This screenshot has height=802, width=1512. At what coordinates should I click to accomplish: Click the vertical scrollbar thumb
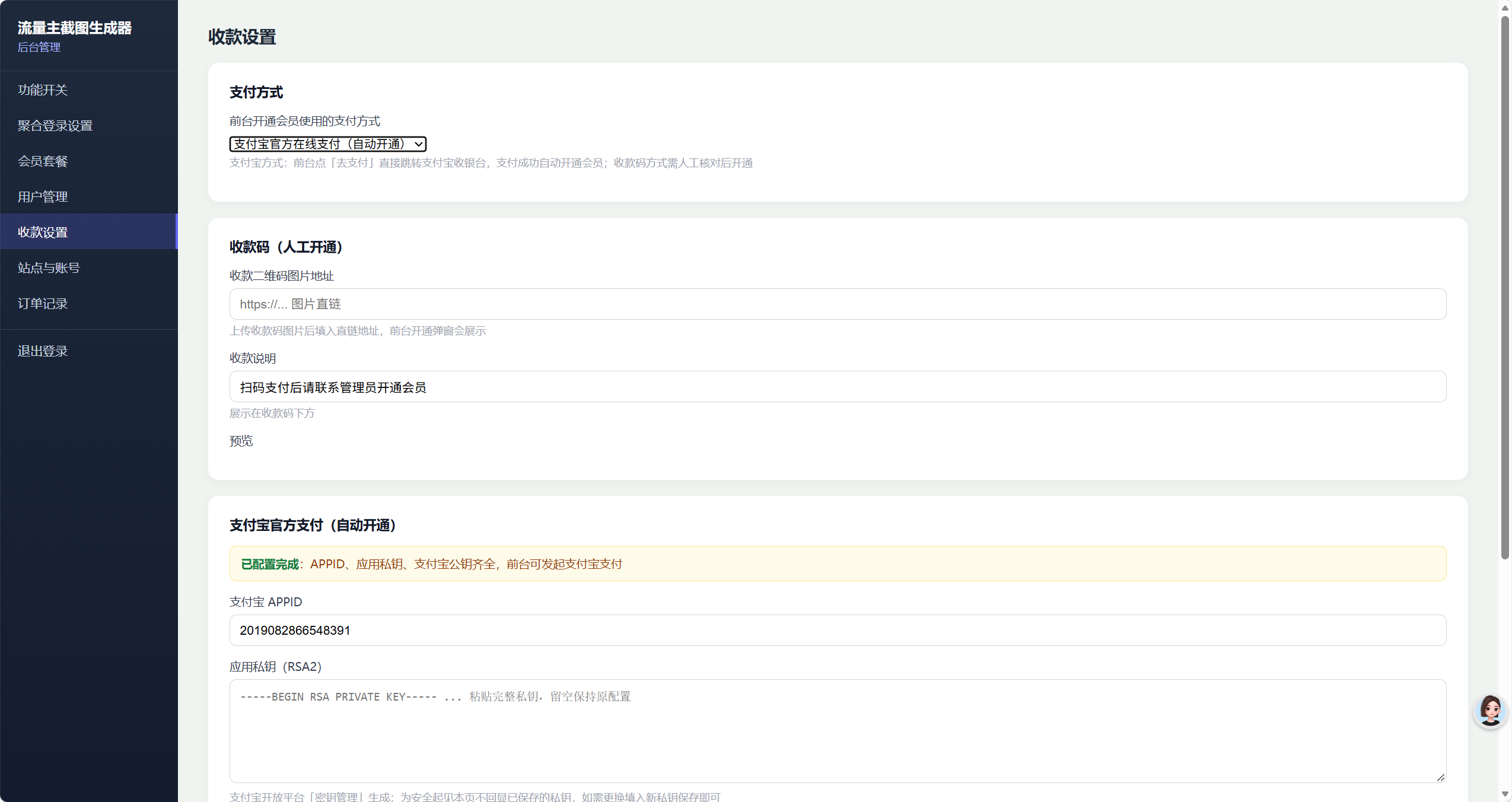1505,288
